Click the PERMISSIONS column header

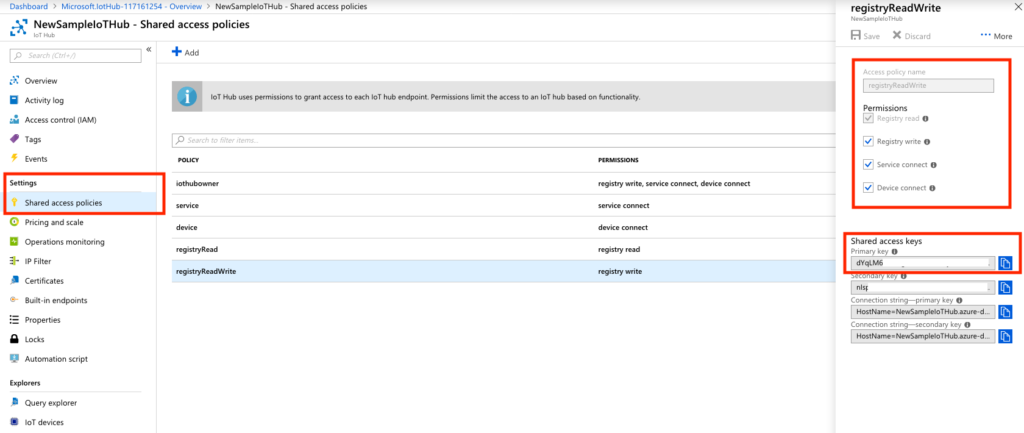tap(618, 160)
